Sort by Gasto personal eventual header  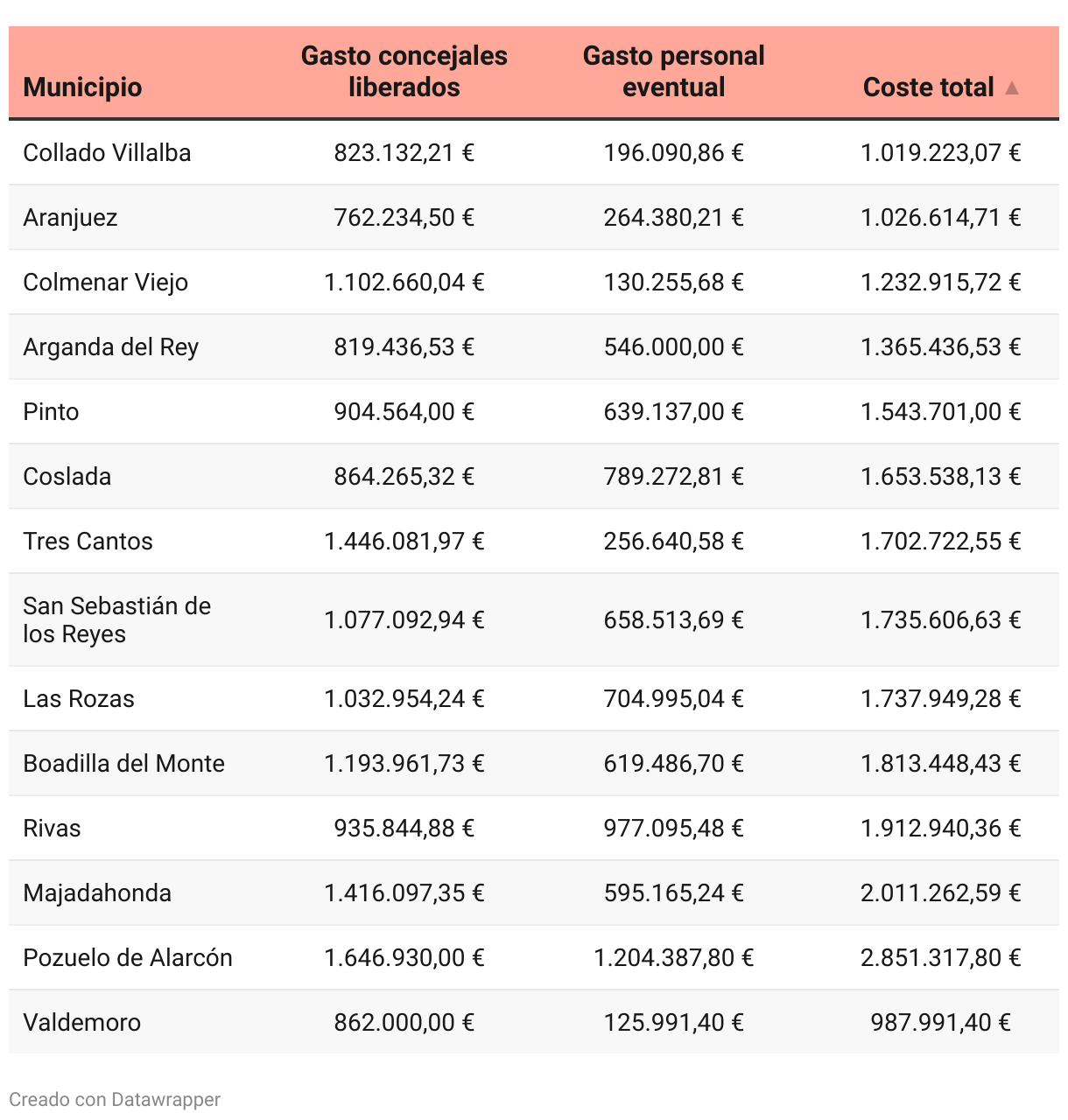[x=673, y=72]
